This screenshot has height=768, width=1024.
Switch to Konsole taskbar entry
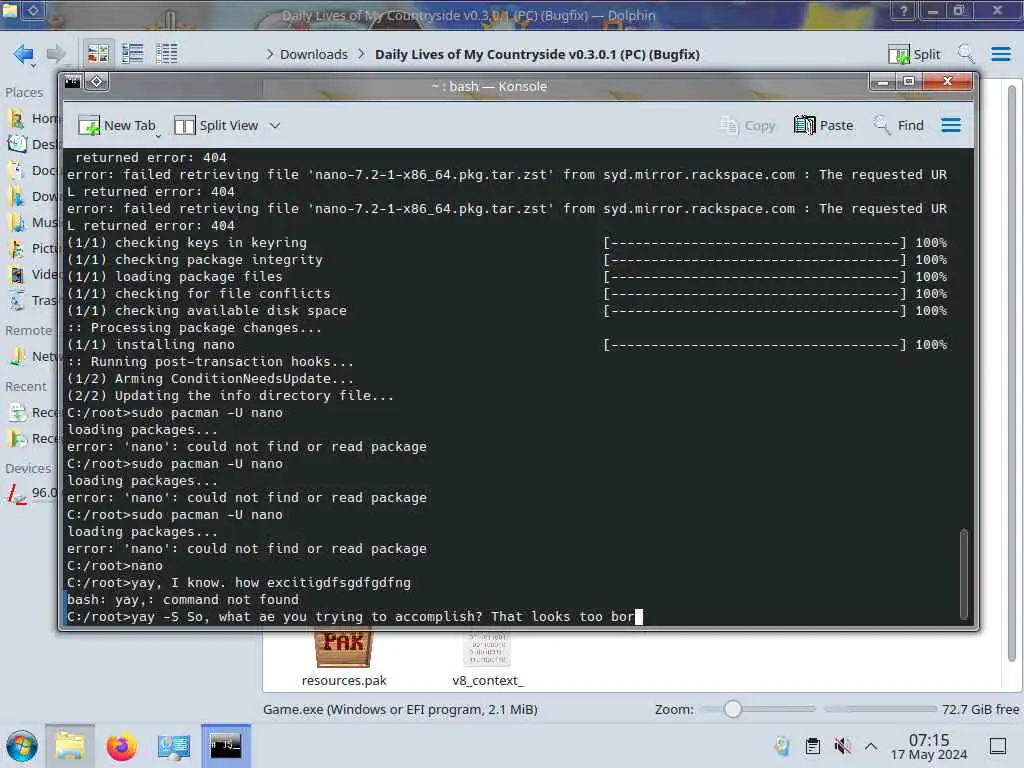click(225, 746)
